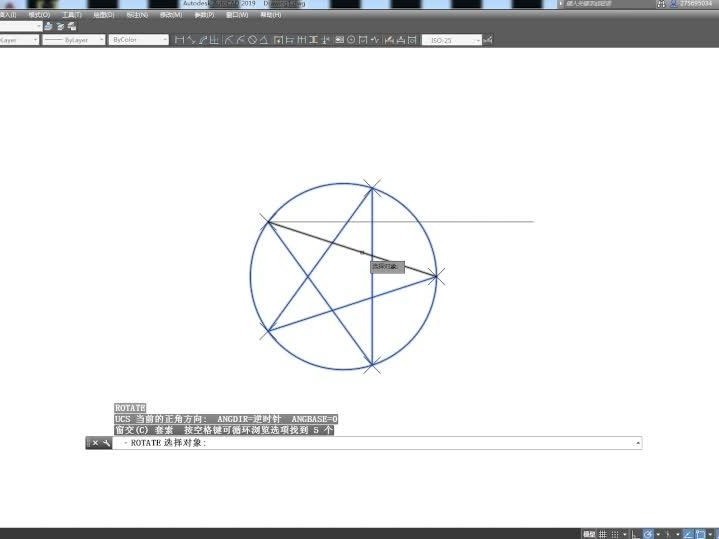Image resolution: width=719 pixels, height=539 pixels.
Task: Toggle grid display in status bar
Action: pos(603,535)
